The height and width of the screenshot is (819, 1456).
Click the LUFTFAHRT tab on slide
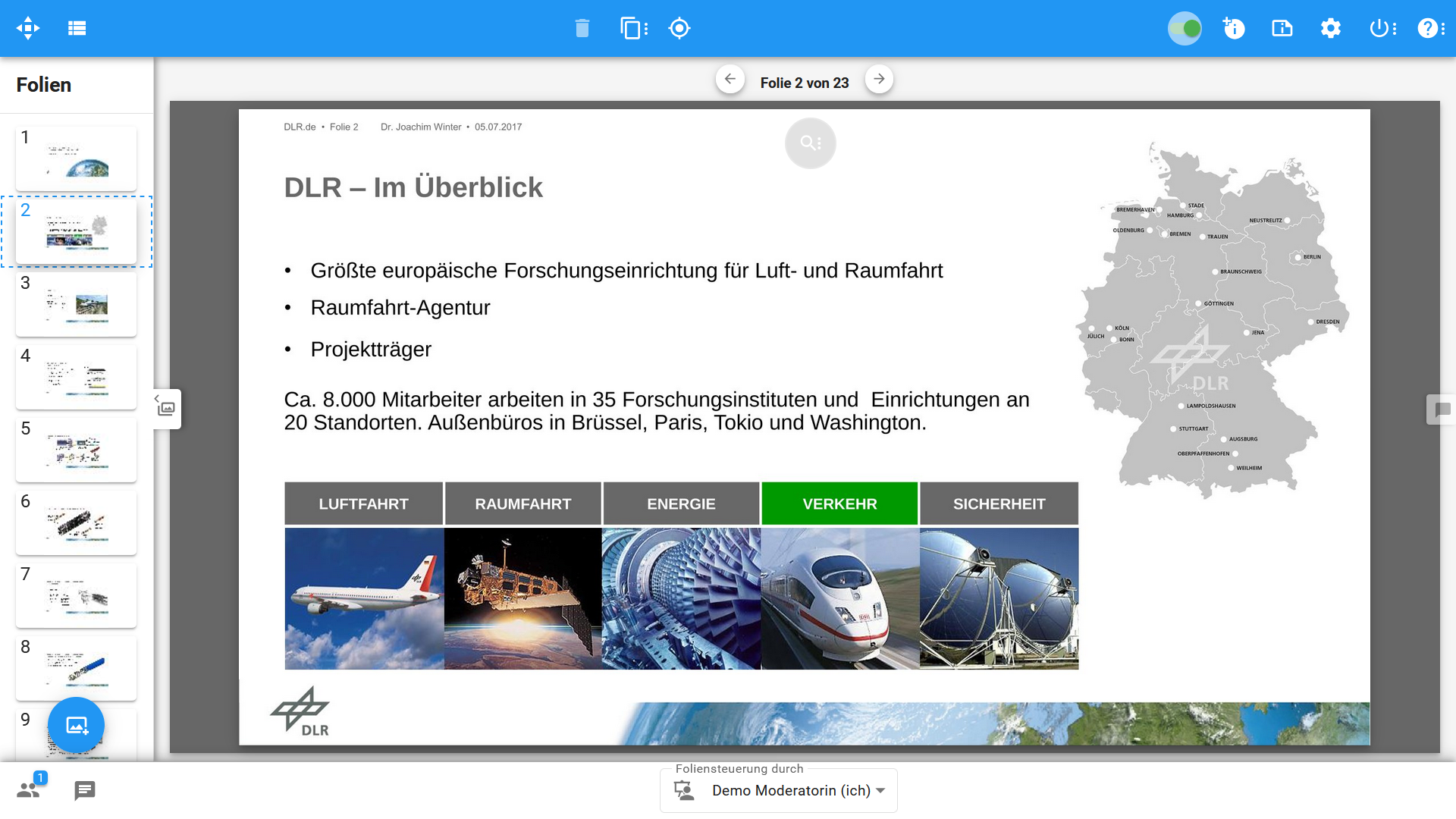[x=363, y=504]
